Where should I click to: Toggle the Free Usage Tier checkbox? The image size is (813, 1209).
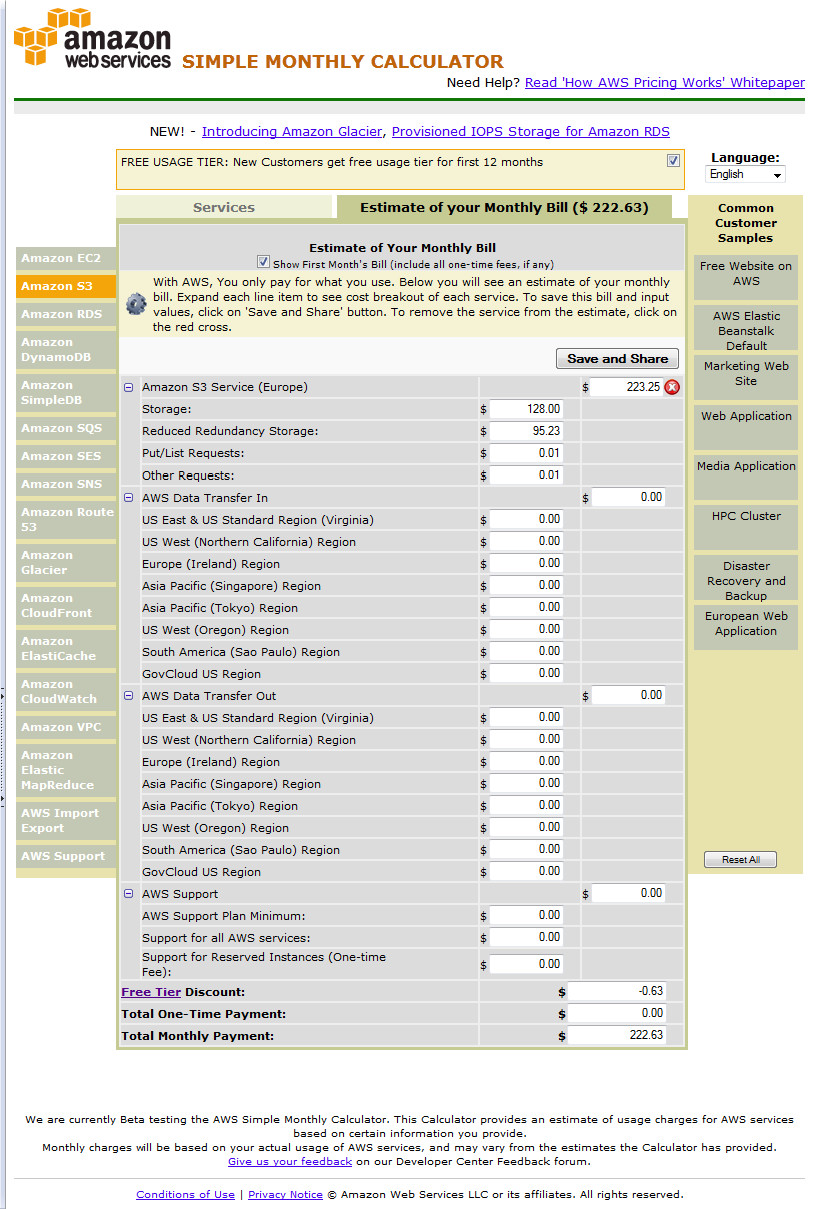(673, 161)
